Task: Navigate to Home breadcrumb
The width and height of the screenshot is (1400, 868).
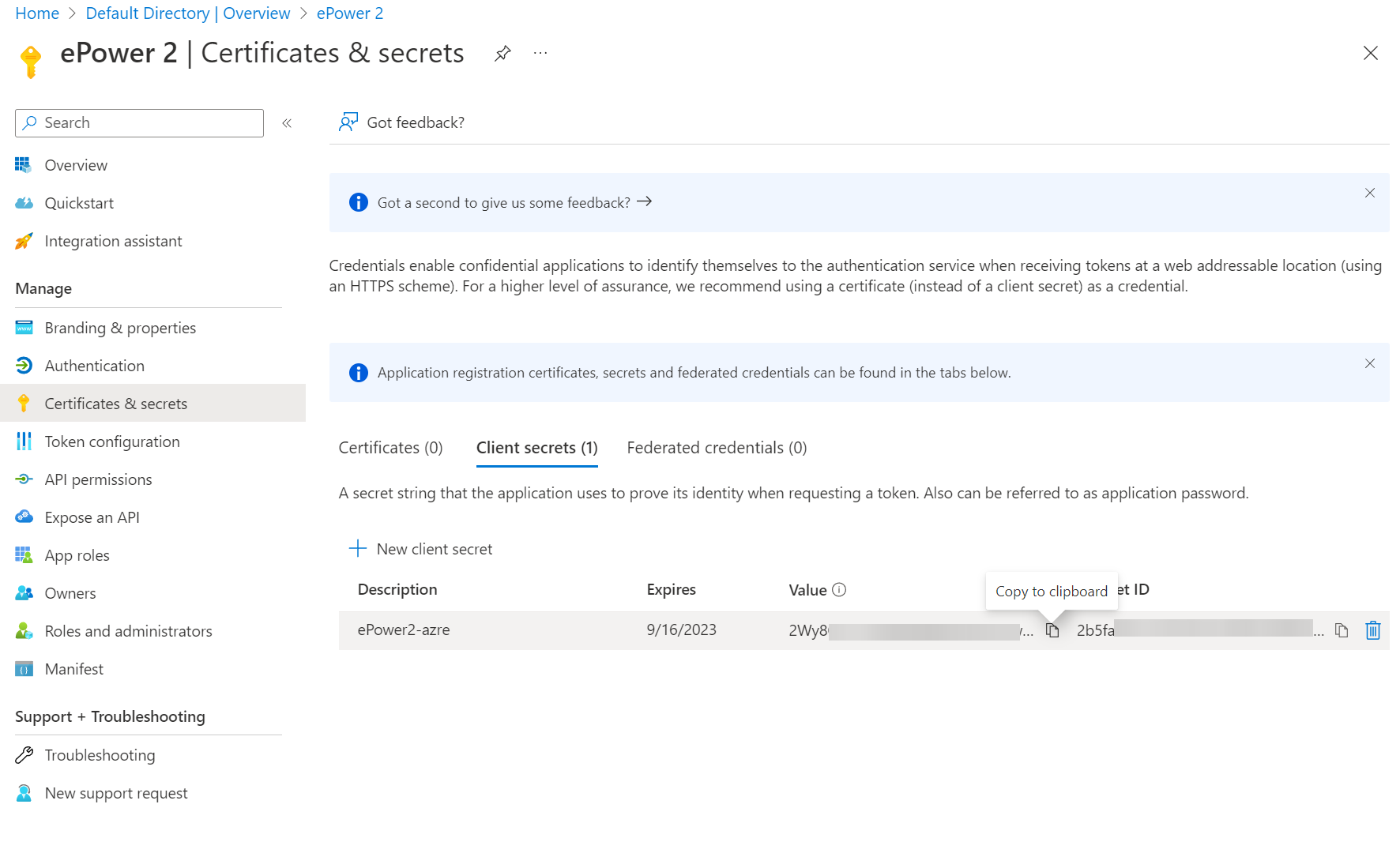Action: [x=37, y=13]
